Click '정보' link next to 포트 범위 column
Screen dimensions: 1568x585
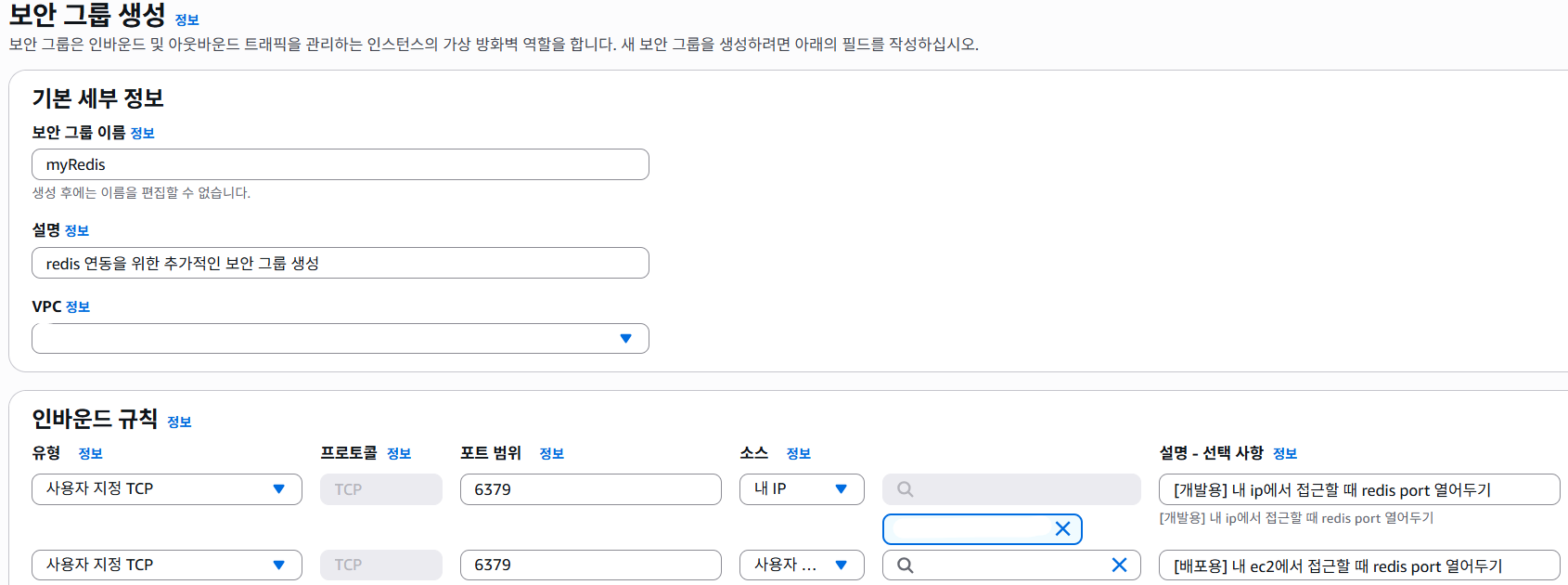point(552,454)
